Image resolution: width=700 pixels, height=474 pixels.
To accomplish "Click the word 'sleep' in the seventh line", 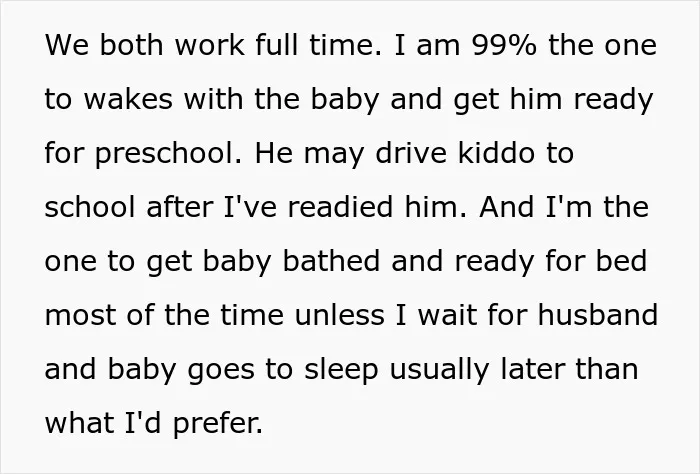I will pos(341,370).
